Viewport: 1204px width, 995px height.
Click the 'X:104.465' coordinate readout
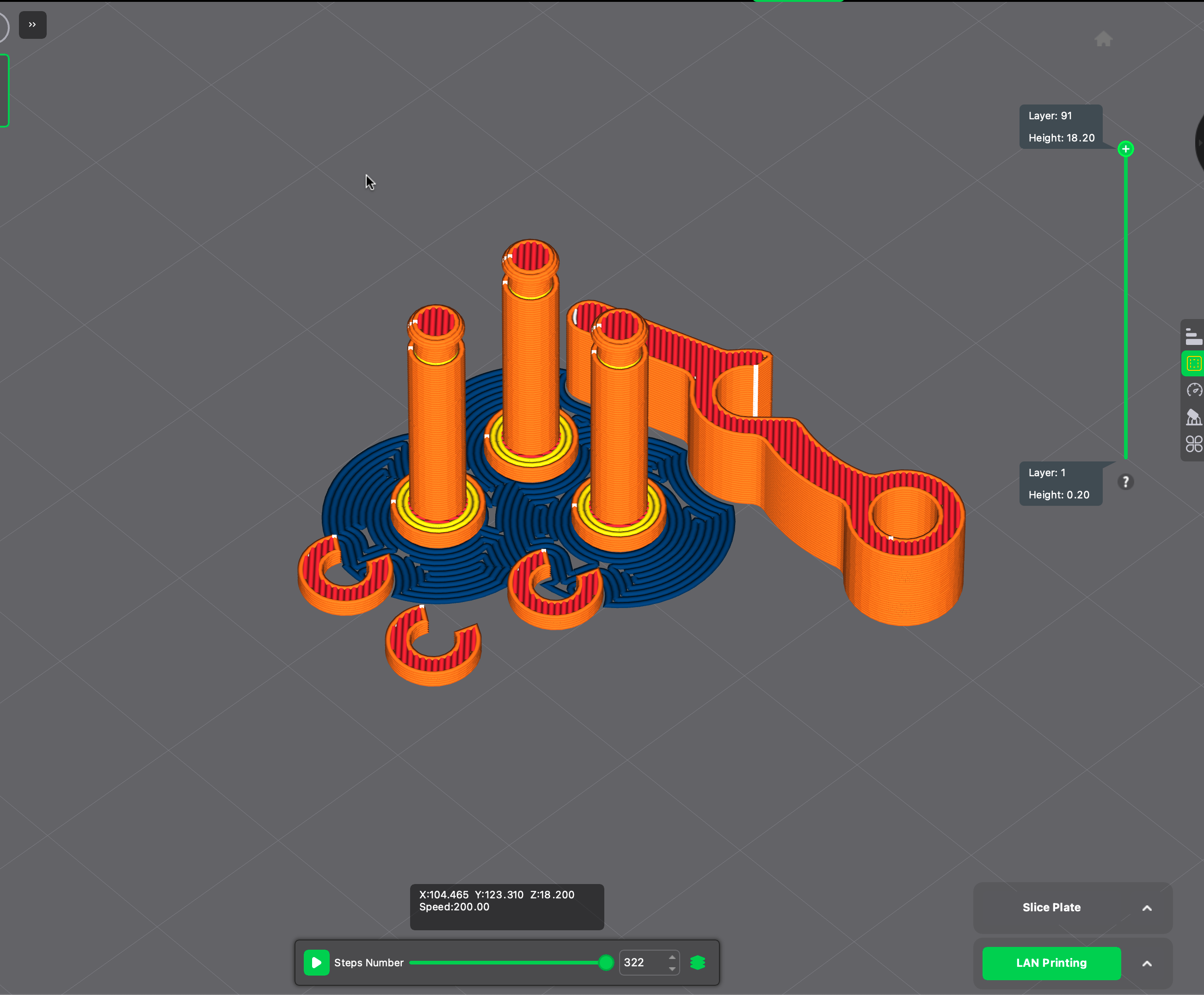pos(443,895)
